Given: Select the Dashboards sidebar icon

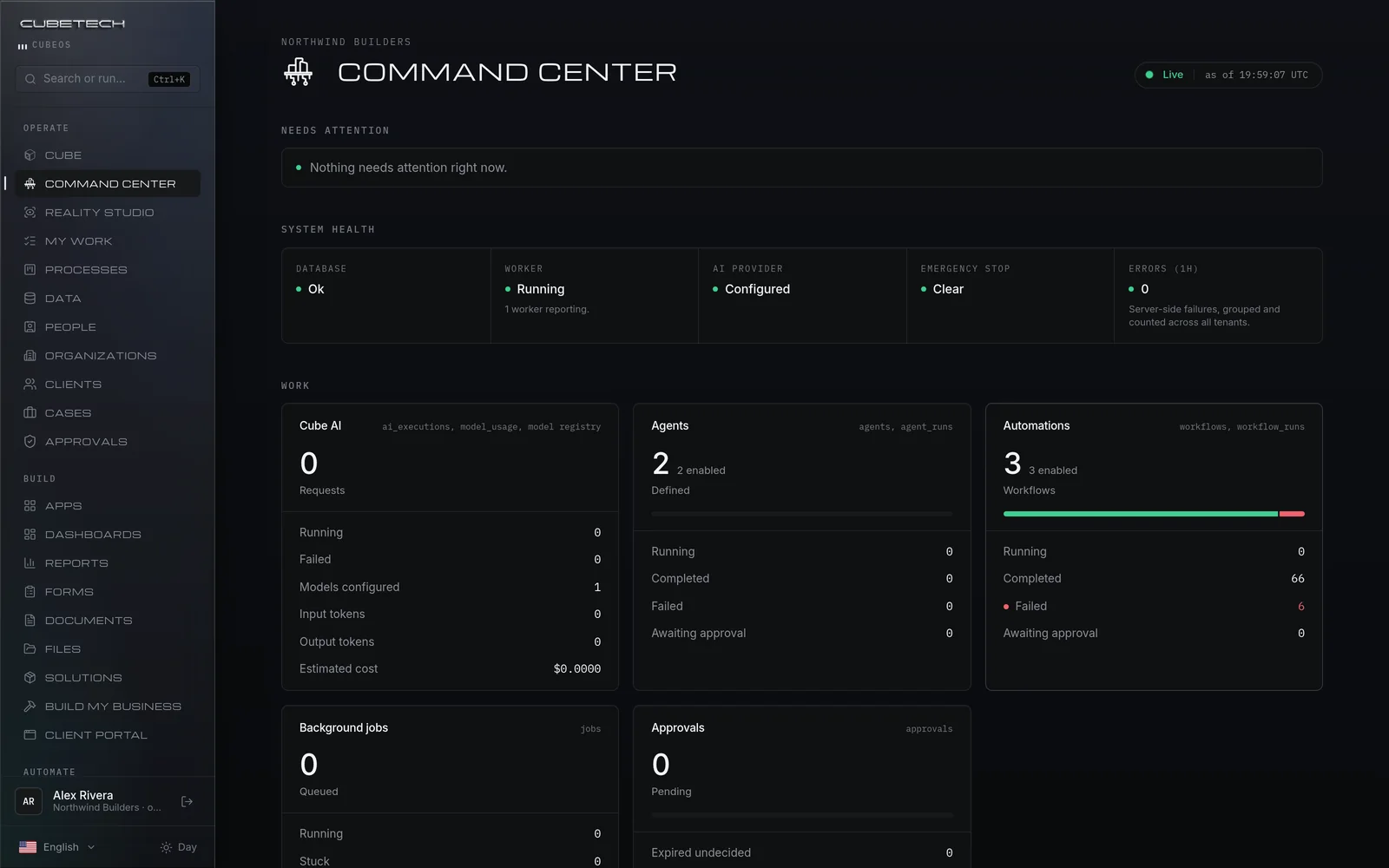Looking at the screenshot, I should pos(30,535).
